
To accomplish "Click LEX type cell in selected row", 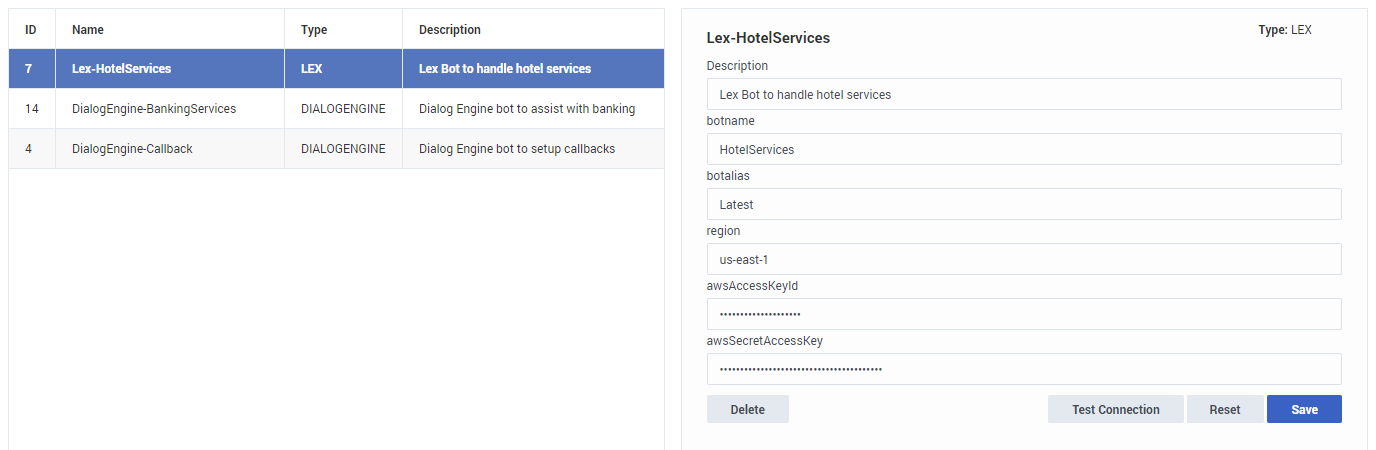I will tap(343, 69).
